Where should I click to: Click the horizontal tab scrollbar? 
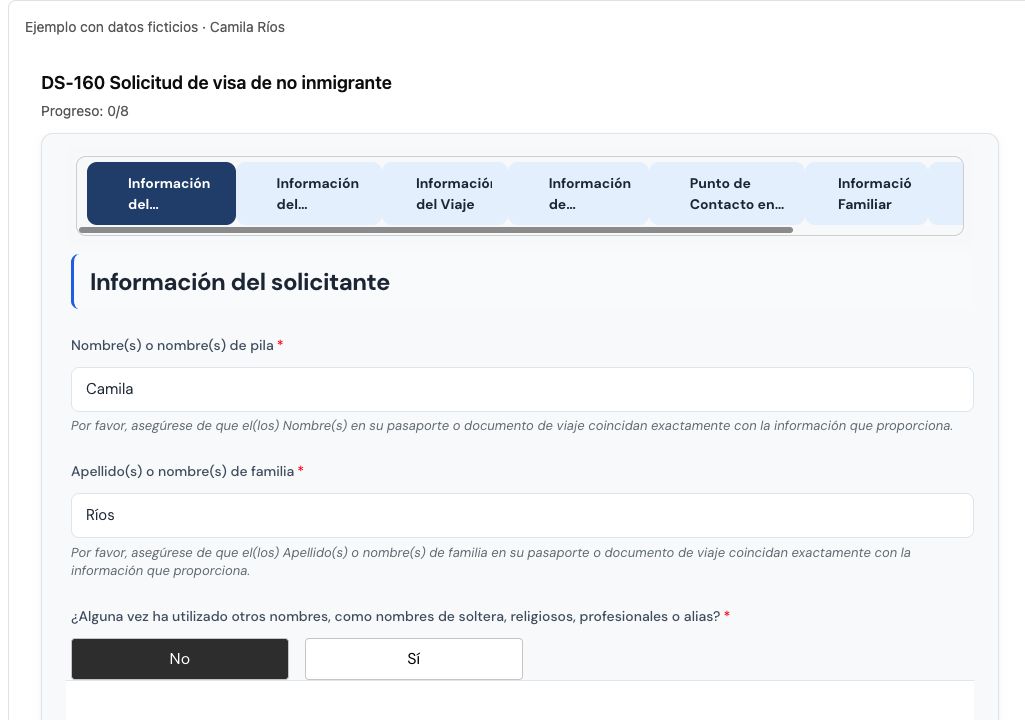[436, 230]
